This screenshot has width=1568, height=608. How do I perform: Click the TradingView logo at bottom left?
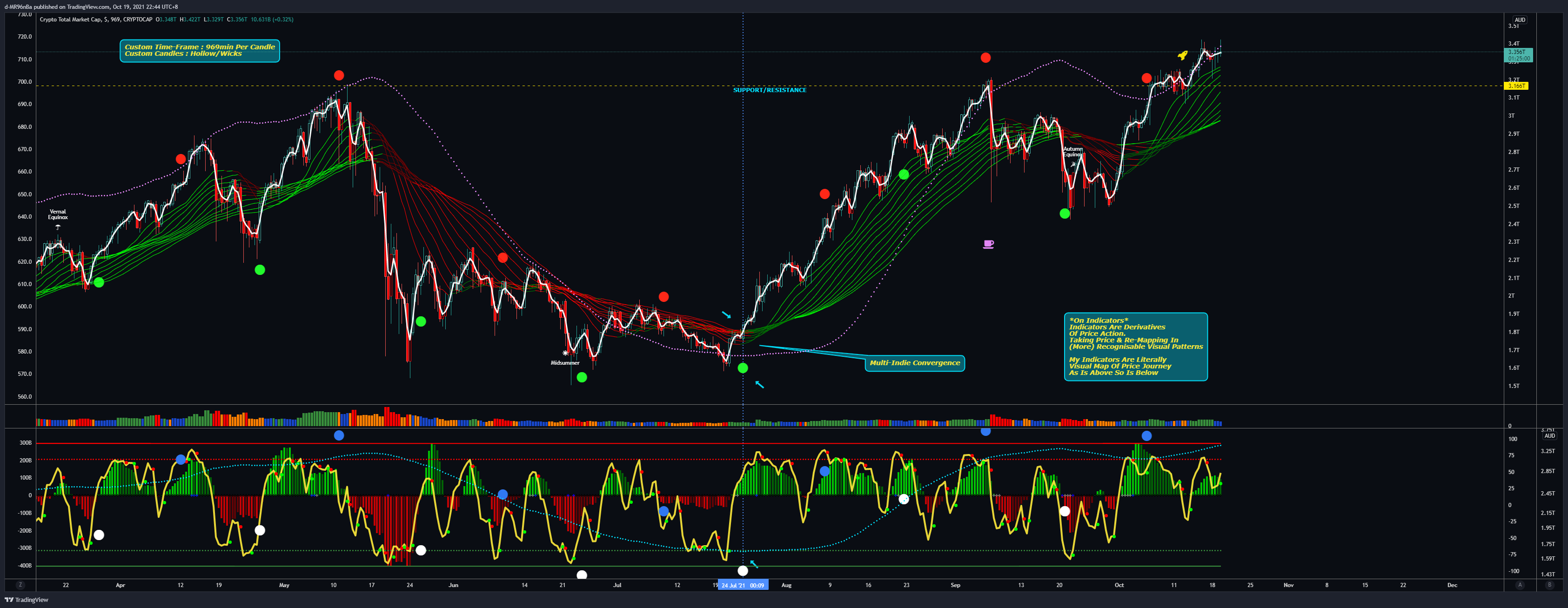tap(26, 600)
